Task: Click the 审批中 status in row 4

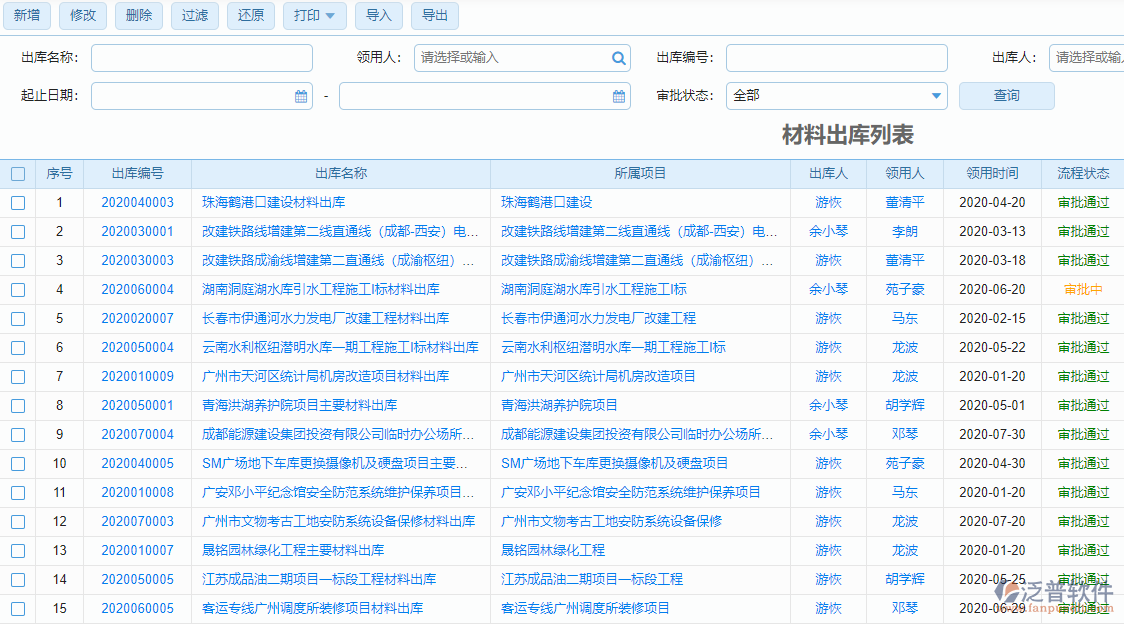Action: (x=1083, y=290)
